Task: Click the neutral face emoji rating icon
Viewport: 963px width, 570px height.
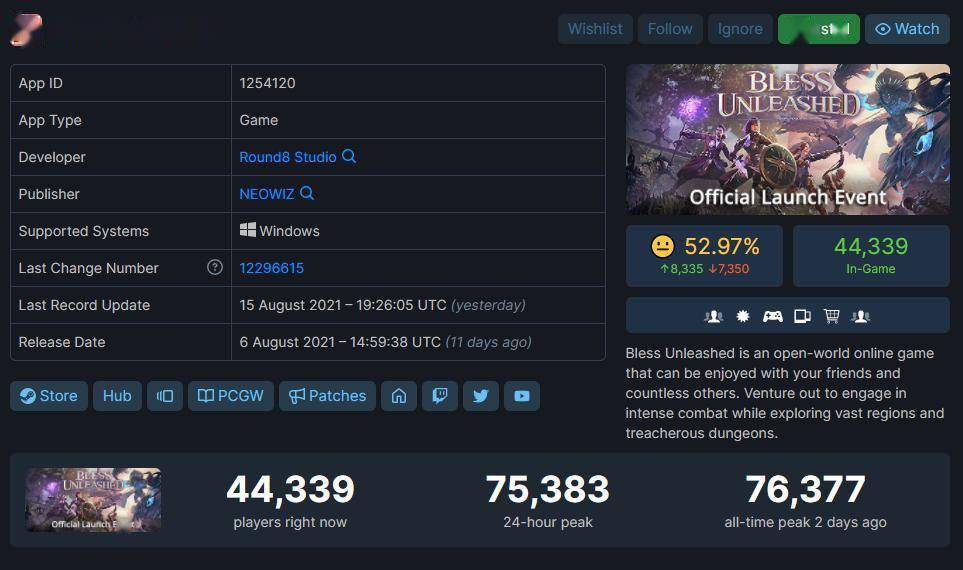Action: pyautogui.click(x=662, y=246)
